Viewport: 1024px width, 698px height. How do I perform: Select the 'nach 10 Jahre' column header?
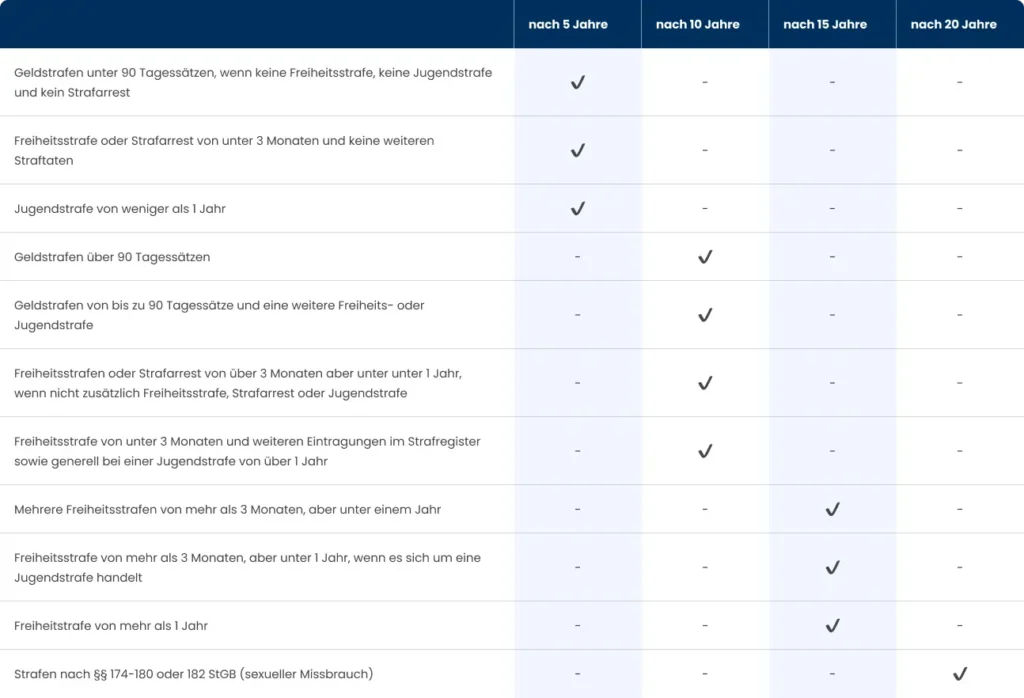(698, 24)
